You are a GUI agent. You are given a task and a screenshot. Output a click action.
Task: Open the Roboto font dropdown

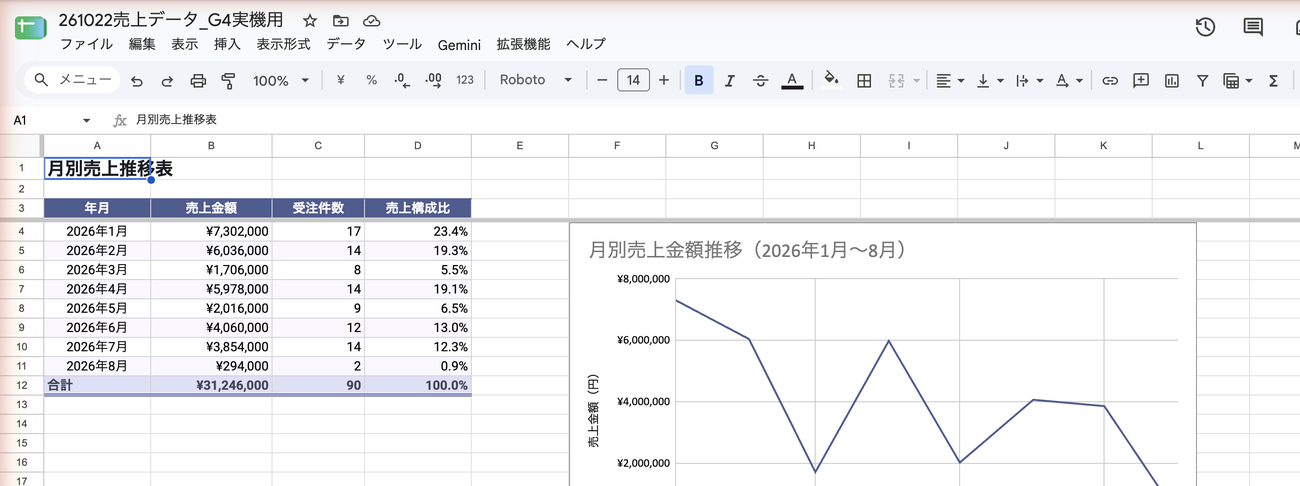click(535, 80)
